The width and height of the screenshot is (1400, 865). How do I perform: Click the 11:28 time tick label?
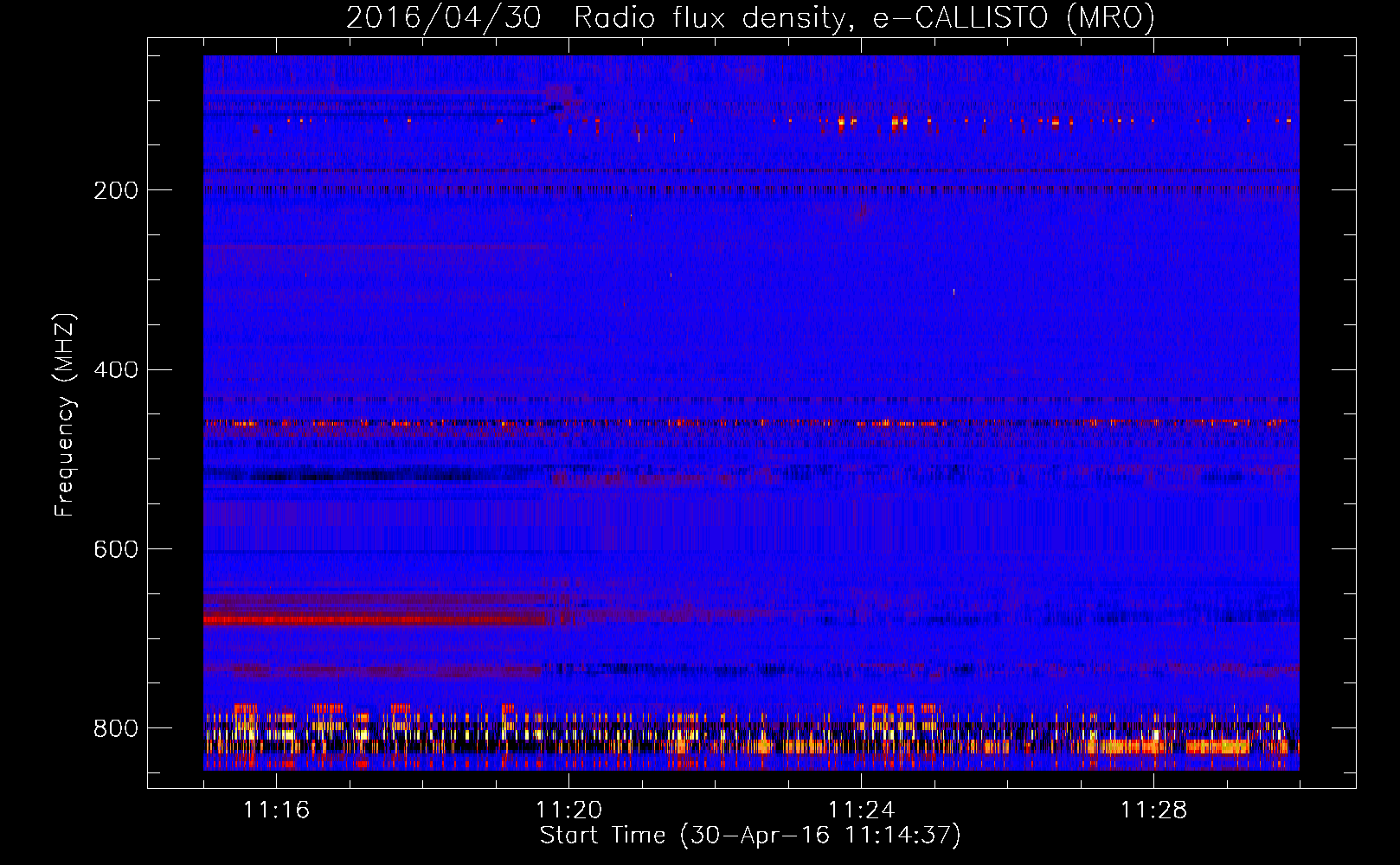tap(1153, 810)
